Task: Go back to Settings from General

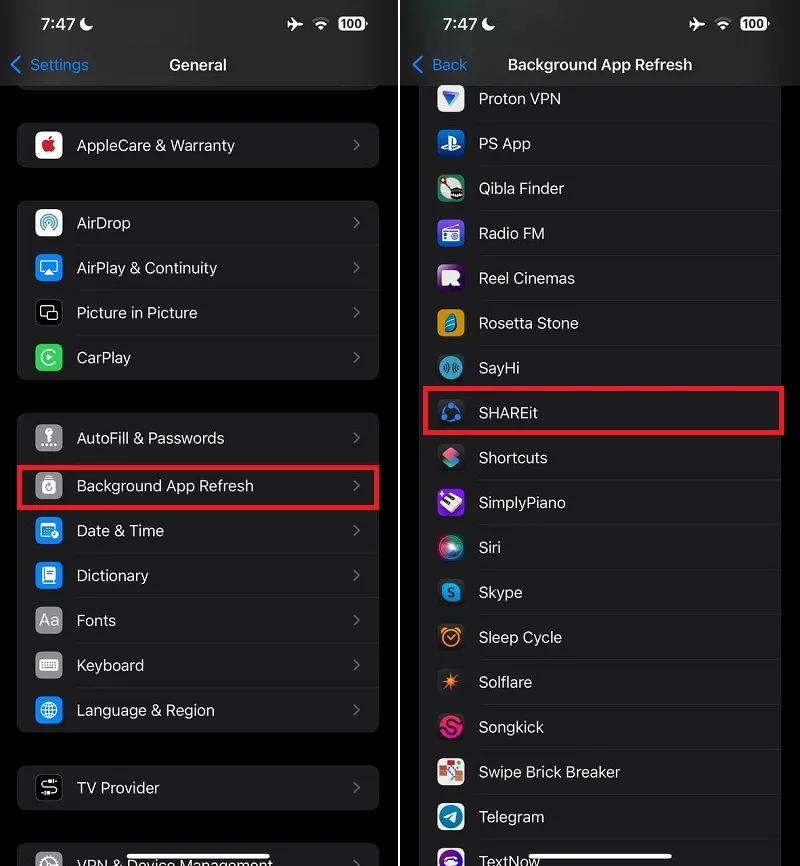Action: point(49,65)
